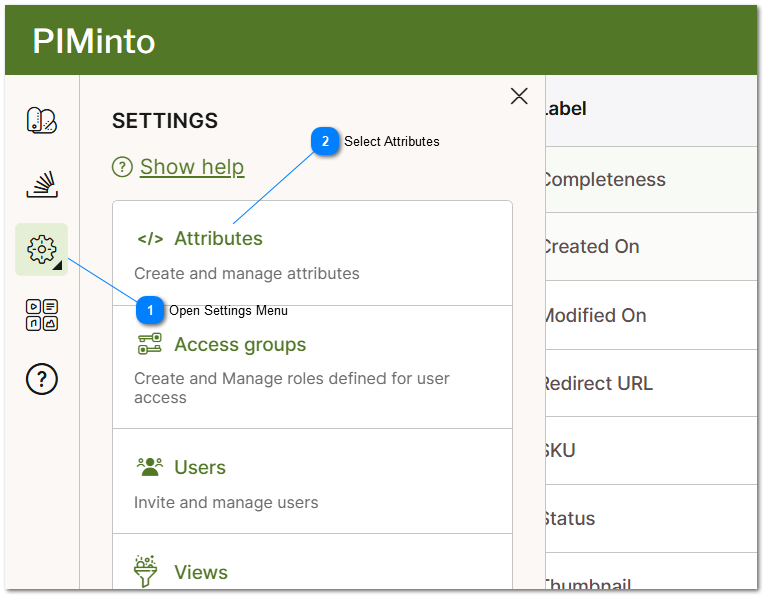766x598 pixels.
Task: Select the Completeness row
Action: (x=651, y=179)
